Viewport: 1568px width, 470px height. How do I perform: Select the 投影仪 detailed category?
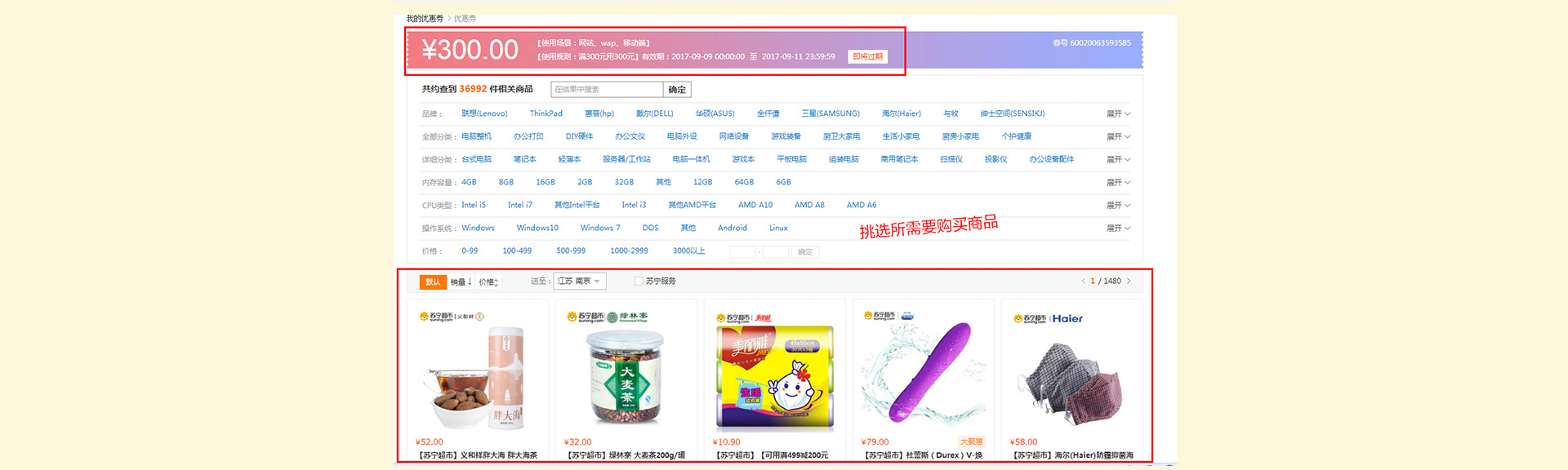click(996, 159)
